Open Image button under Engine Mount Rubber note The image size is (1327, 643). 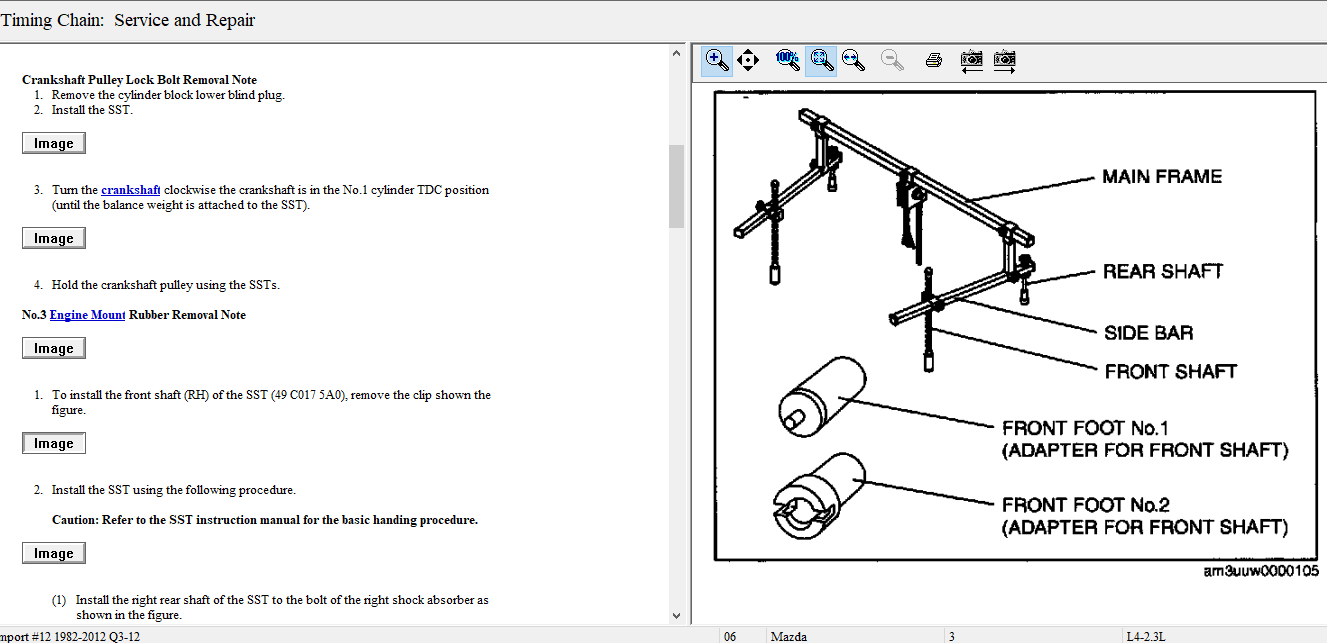pyautogui.click(x=54, y=348)
